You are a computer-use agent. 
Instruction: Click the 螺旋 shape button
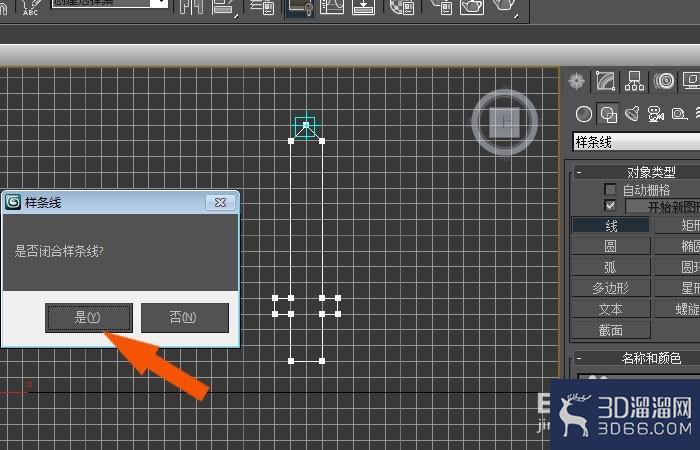[677, 309]
